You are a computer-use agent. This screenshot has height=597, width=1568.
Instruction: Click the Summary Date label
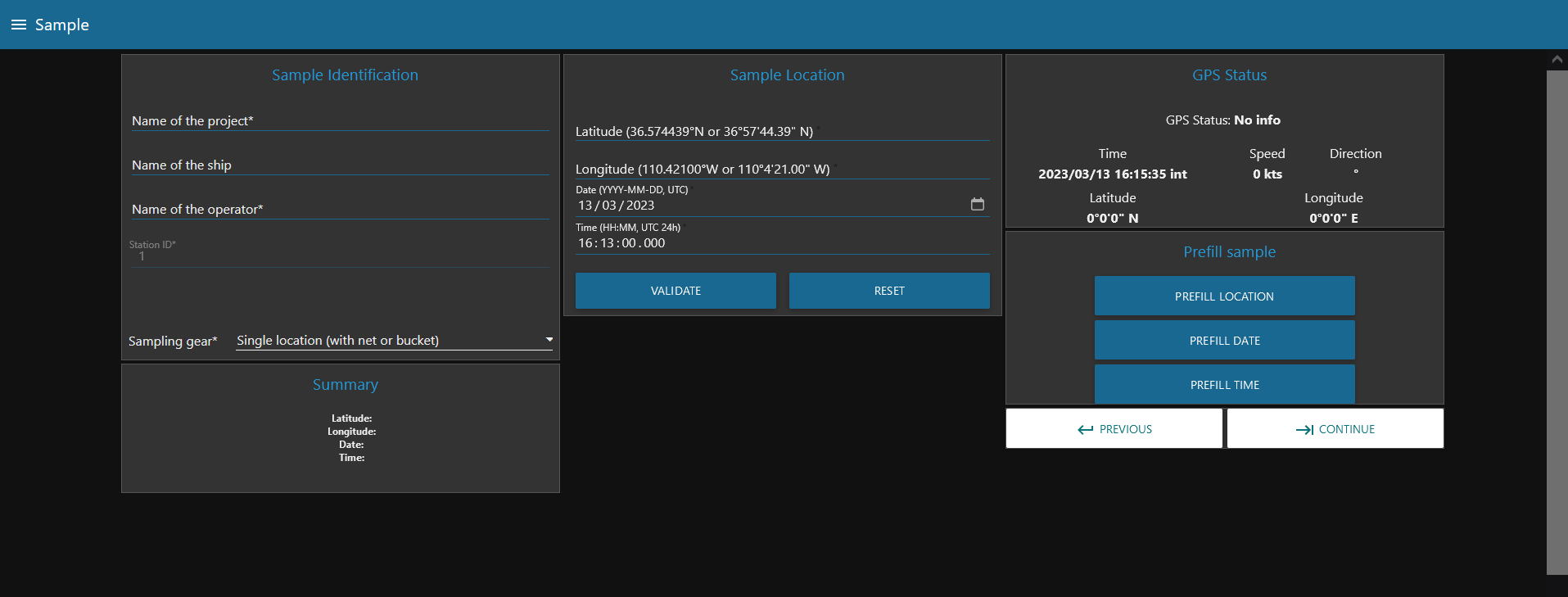pyautogui.click(x=351, y=445)
